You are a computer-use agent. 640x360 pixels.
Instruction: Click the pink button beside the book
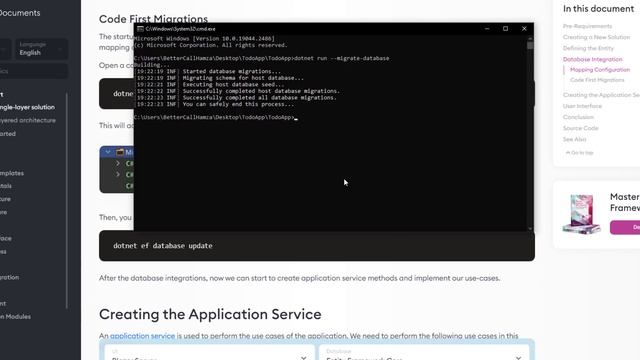(x=625, y=227)
